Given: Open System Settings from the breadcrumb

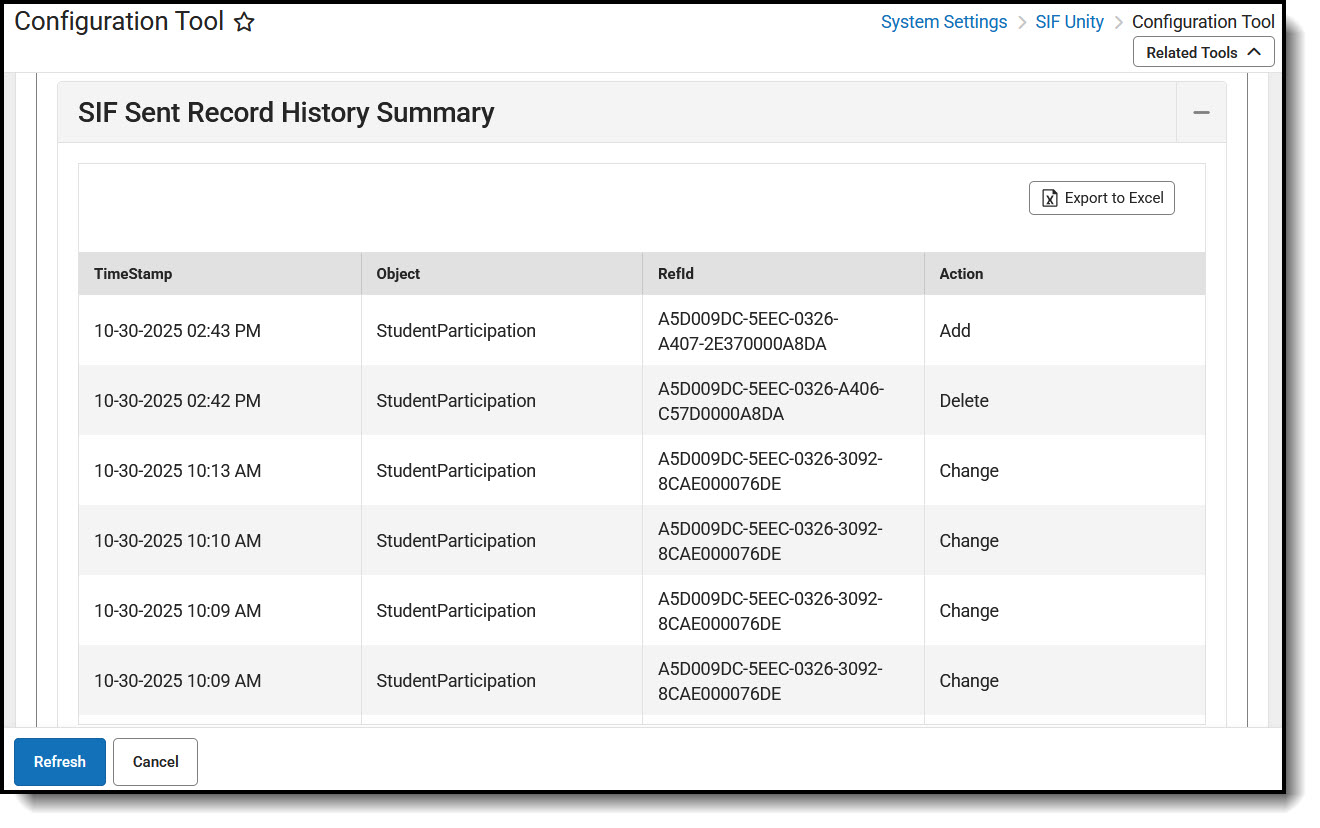Looking at the screenshot, I should [x=943, y=21].
